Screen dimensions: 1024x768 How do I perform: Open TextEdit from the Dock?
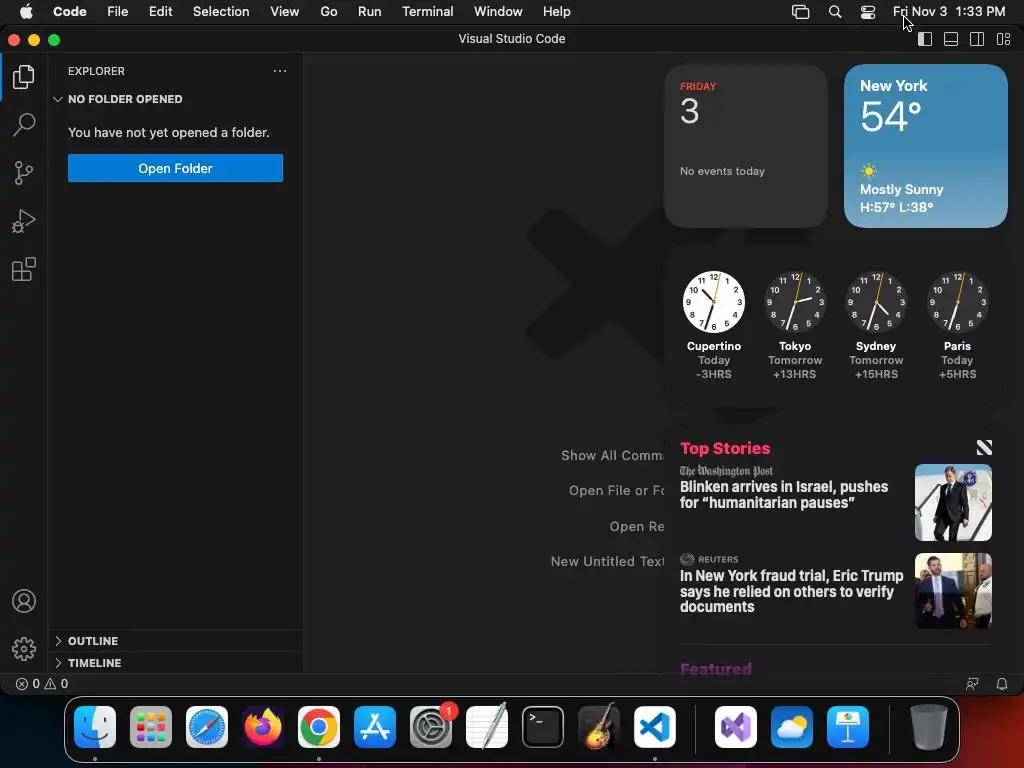487,727
